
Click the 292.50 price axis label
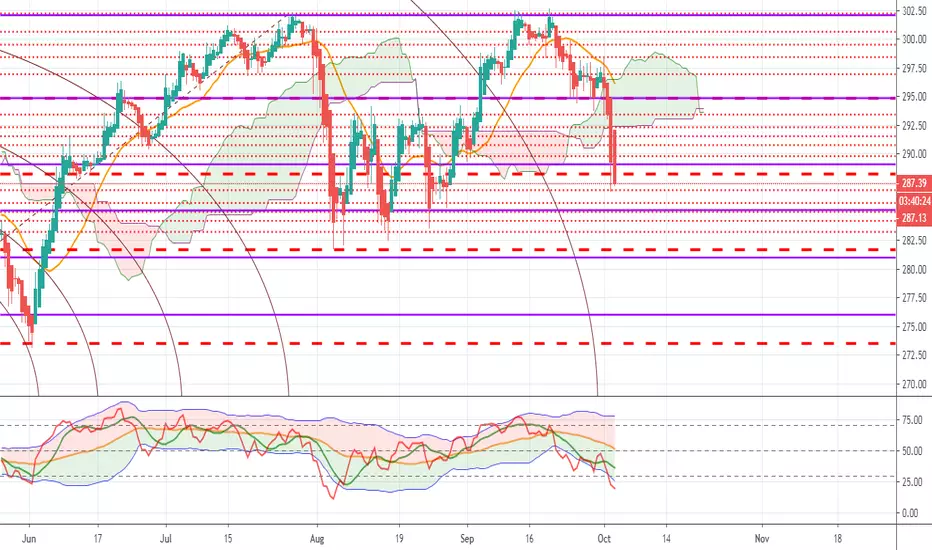coord(914,125)
